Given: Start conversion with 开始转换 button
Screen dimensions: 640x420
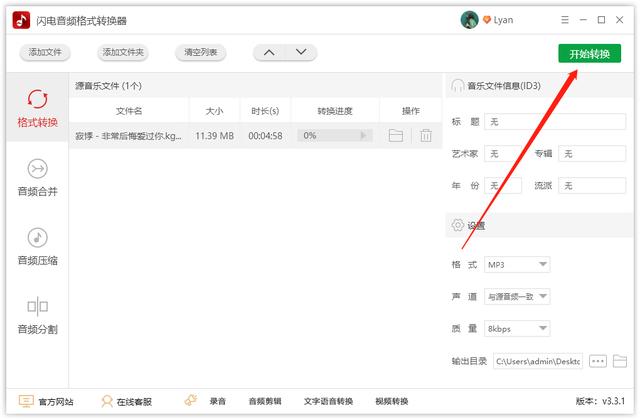Looking at the screenshot, I should pos(589,53).
